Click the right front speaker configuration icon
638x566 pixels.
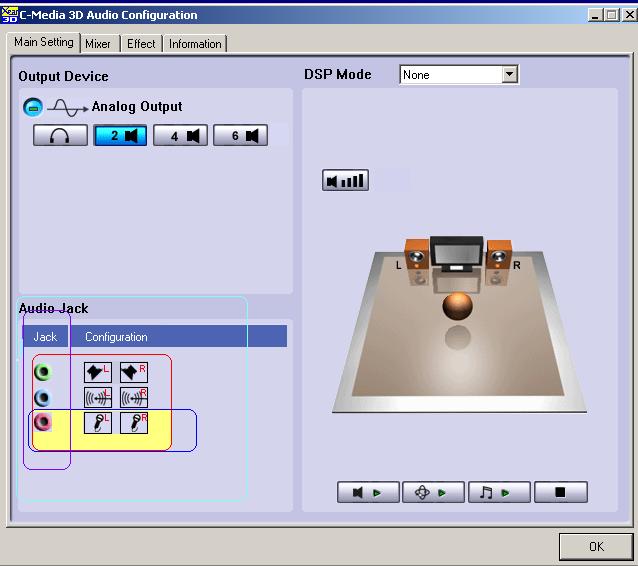(x=134, y=372)
